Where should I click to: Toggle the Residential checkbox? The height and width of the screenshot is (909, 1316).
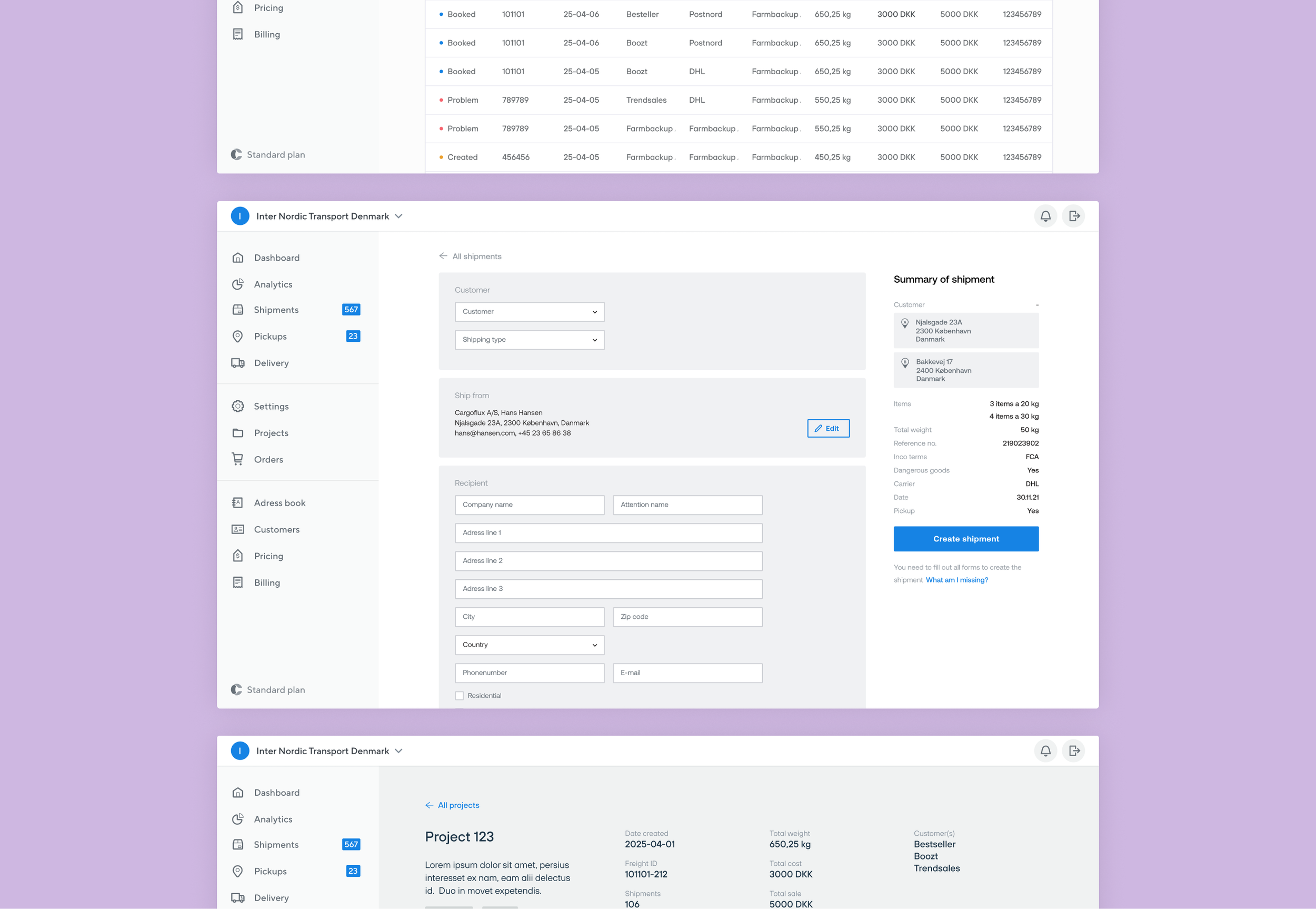[x=460, y=695]
